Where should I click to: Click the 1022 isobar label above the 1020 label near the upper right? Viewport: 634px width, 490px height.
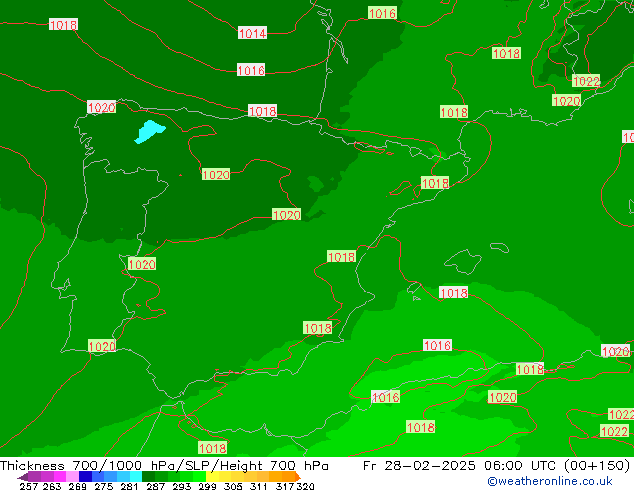pos(586,81)
